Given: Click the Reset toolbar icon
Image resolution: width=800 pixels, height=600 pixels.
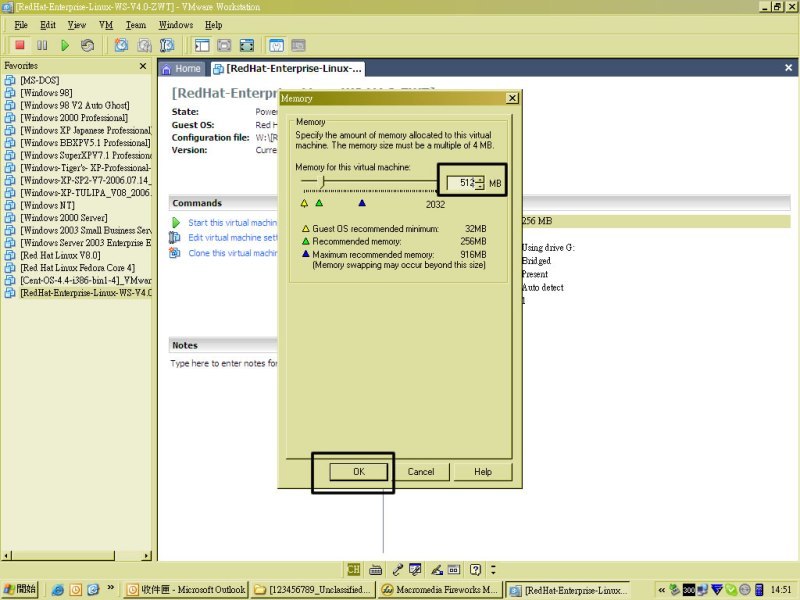Looking at the screenshot, I should (88, 45).
